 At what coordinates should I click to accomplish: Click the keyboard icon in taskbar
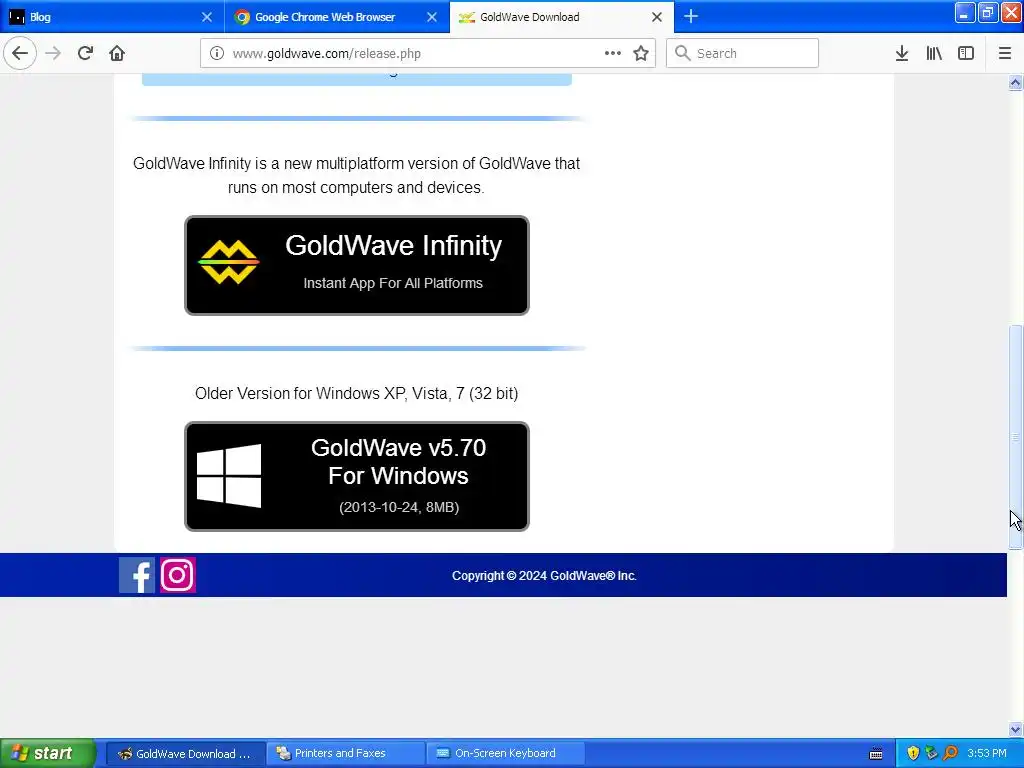click(x=876, y=754)
